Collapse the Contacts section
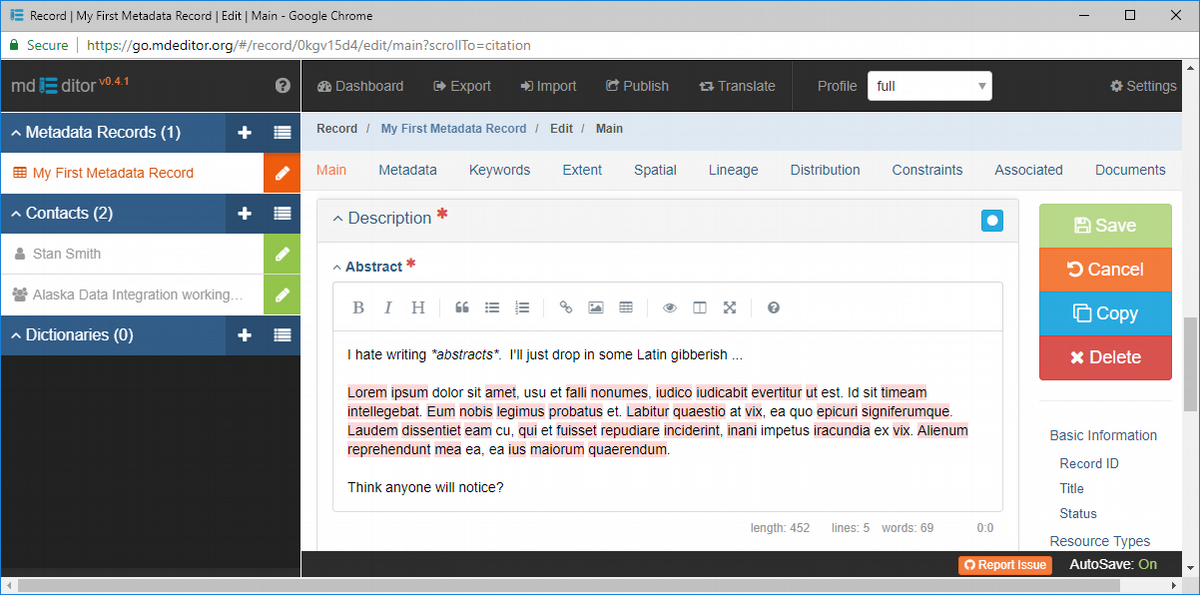This screenshot has height=595, width=1200. pyautogui.click(x=16, y=213)
